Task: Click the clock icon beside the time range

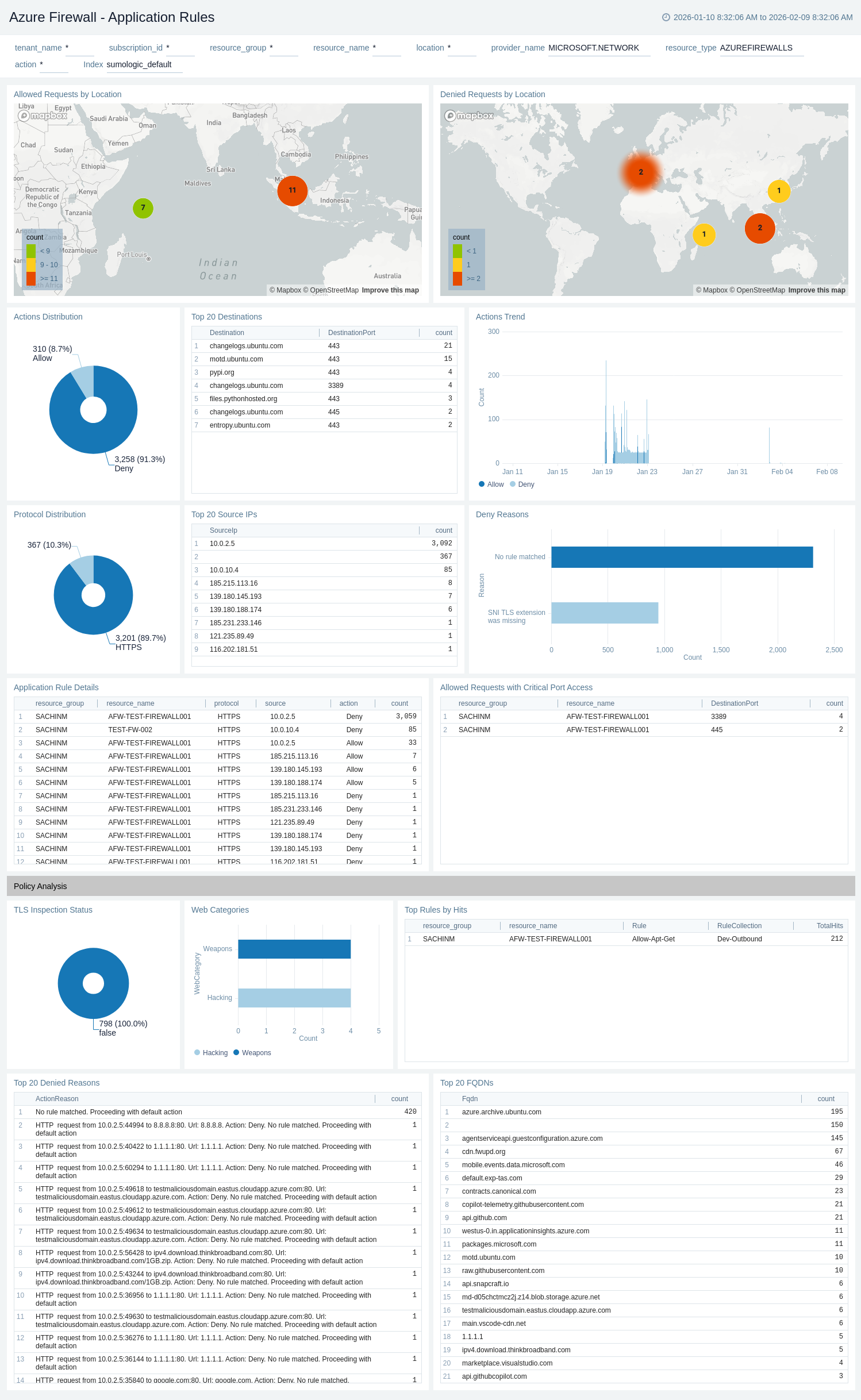Action: (x=666, y=17)
